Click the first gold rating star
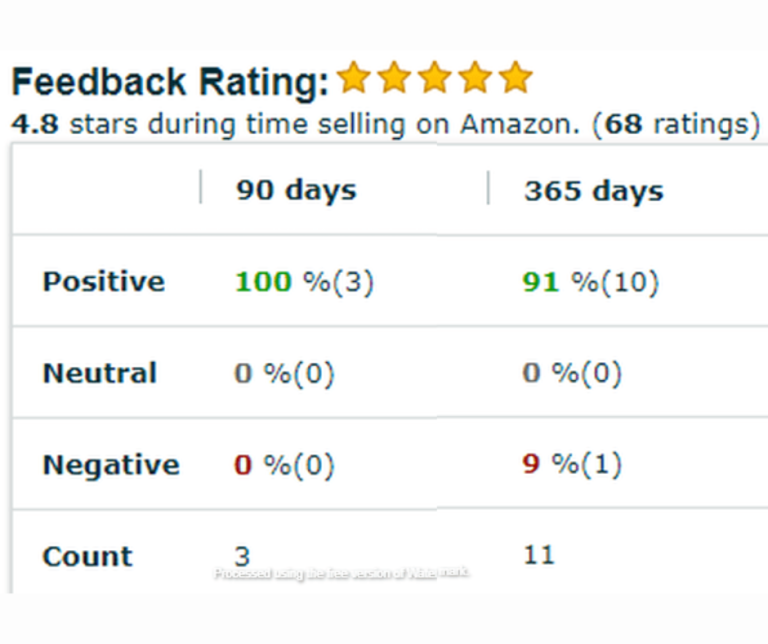Viewport: 768px width, 644px height. click(x=354, y=78)
